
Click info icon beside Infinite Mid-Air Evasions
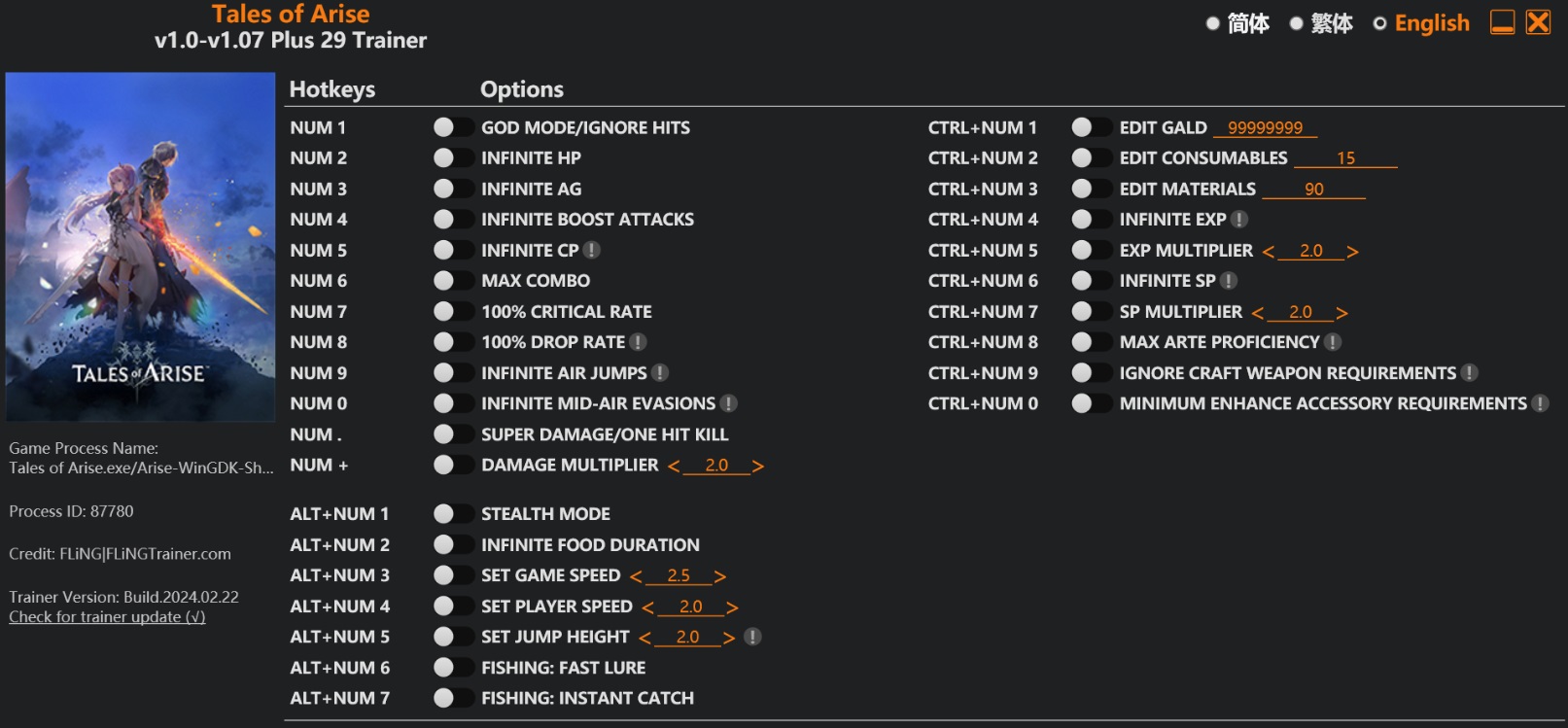pos(729,403)
